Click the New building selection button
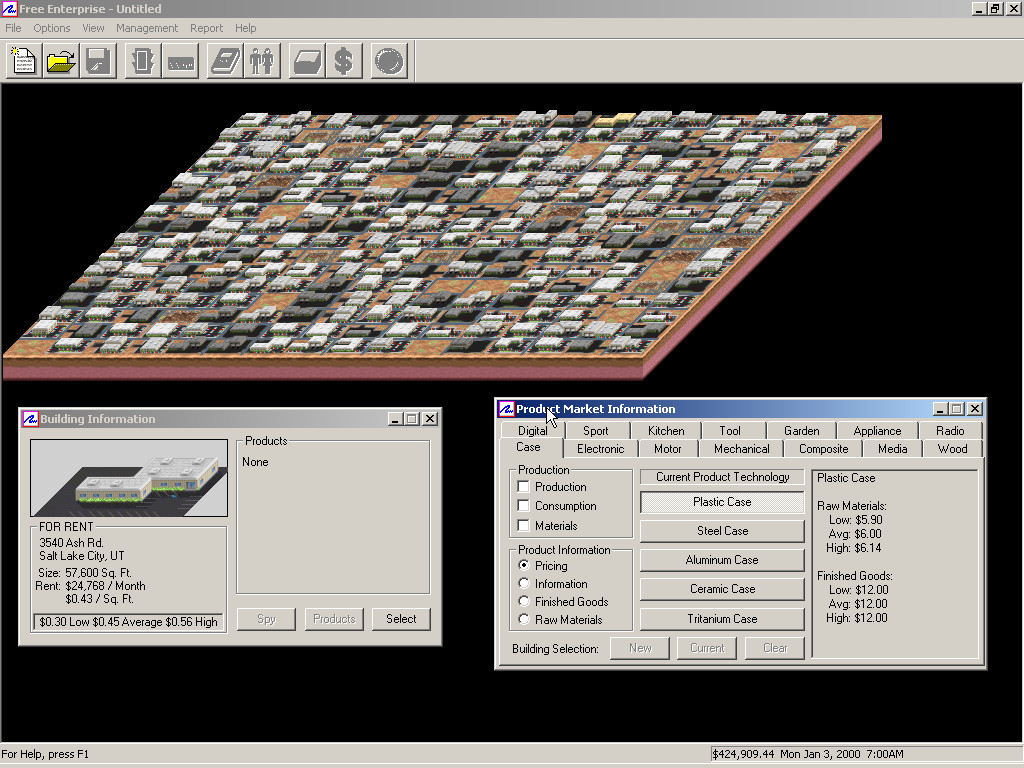Image resolution: width=1024 pixels, height=768 pixels. pos(640,648)
